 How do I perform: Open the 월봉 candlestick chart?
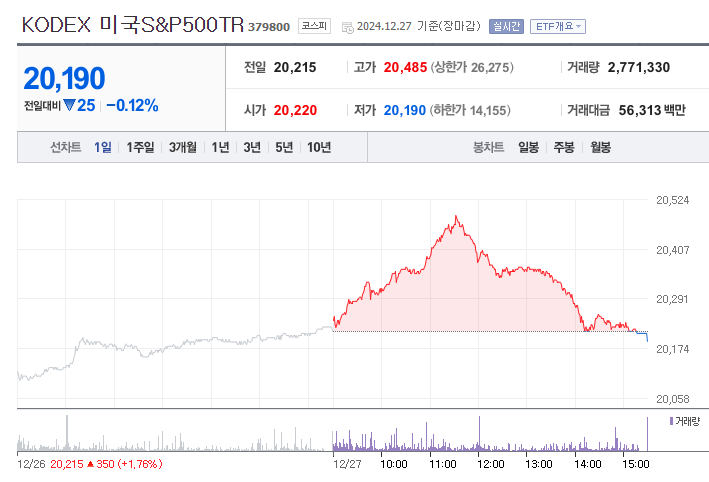tap(600, 147)
